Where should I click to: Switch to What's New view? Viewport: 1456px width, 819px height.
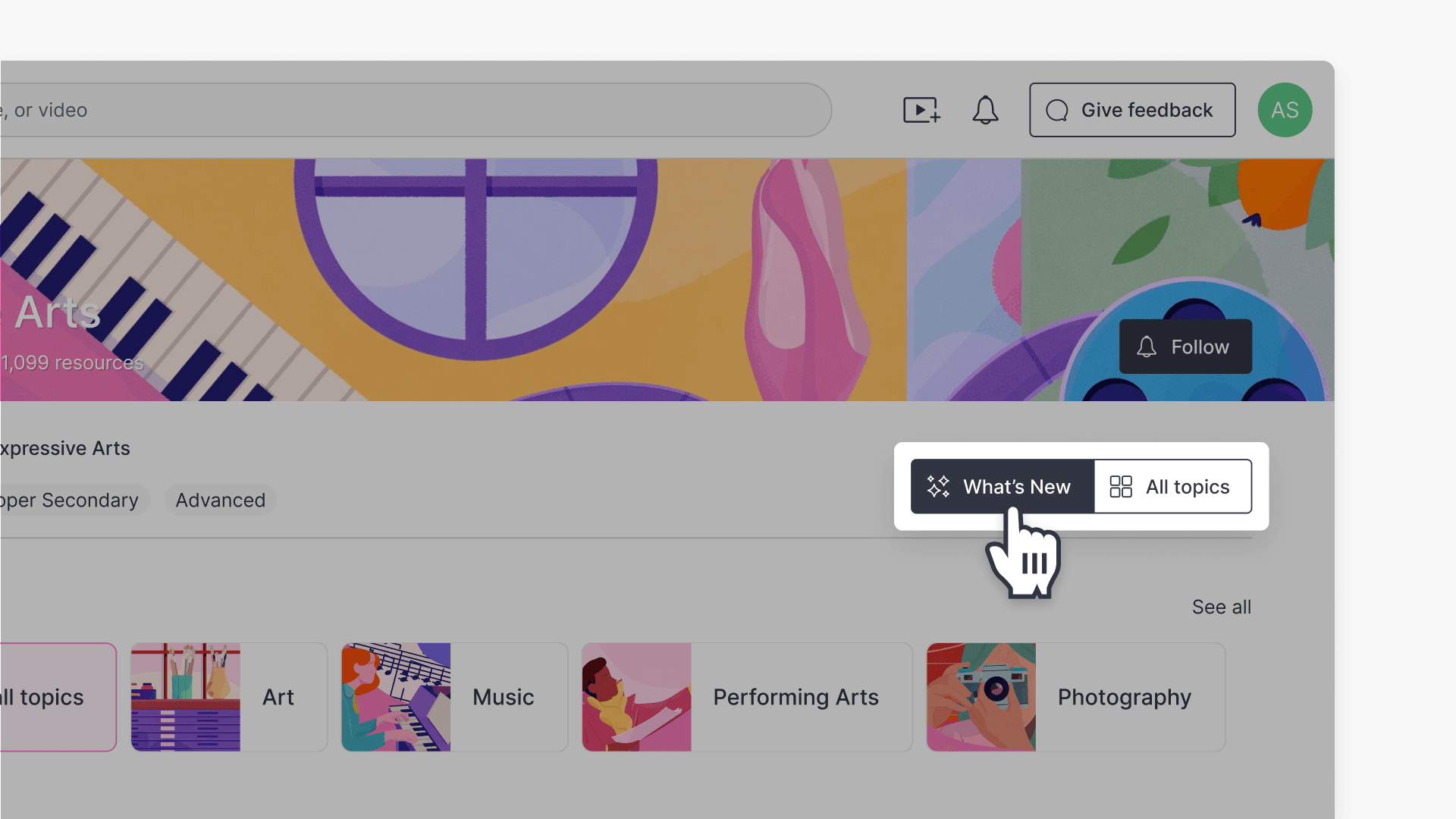pos(1002,486)
